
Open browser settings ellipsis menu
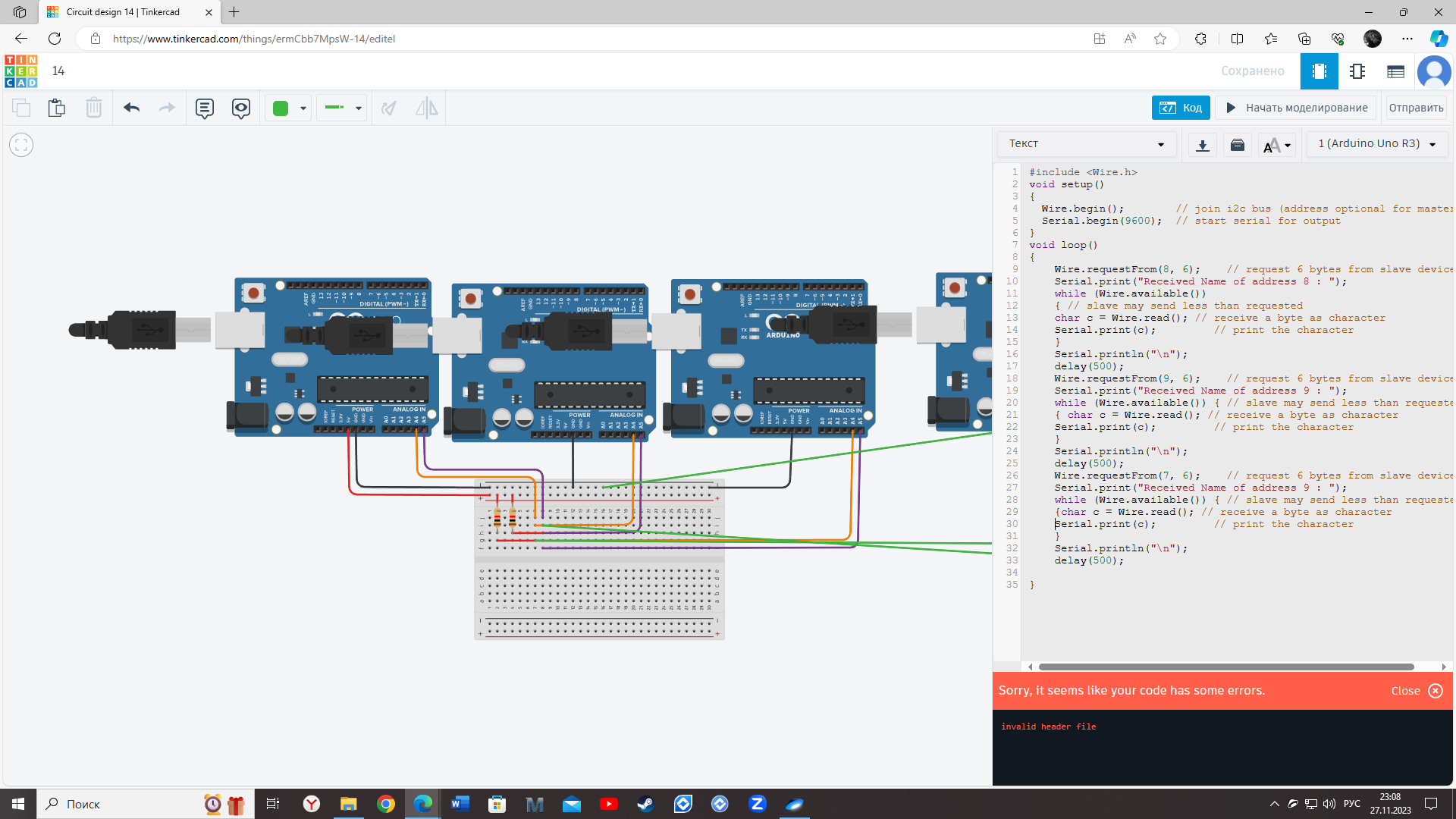pos(1407,39)
